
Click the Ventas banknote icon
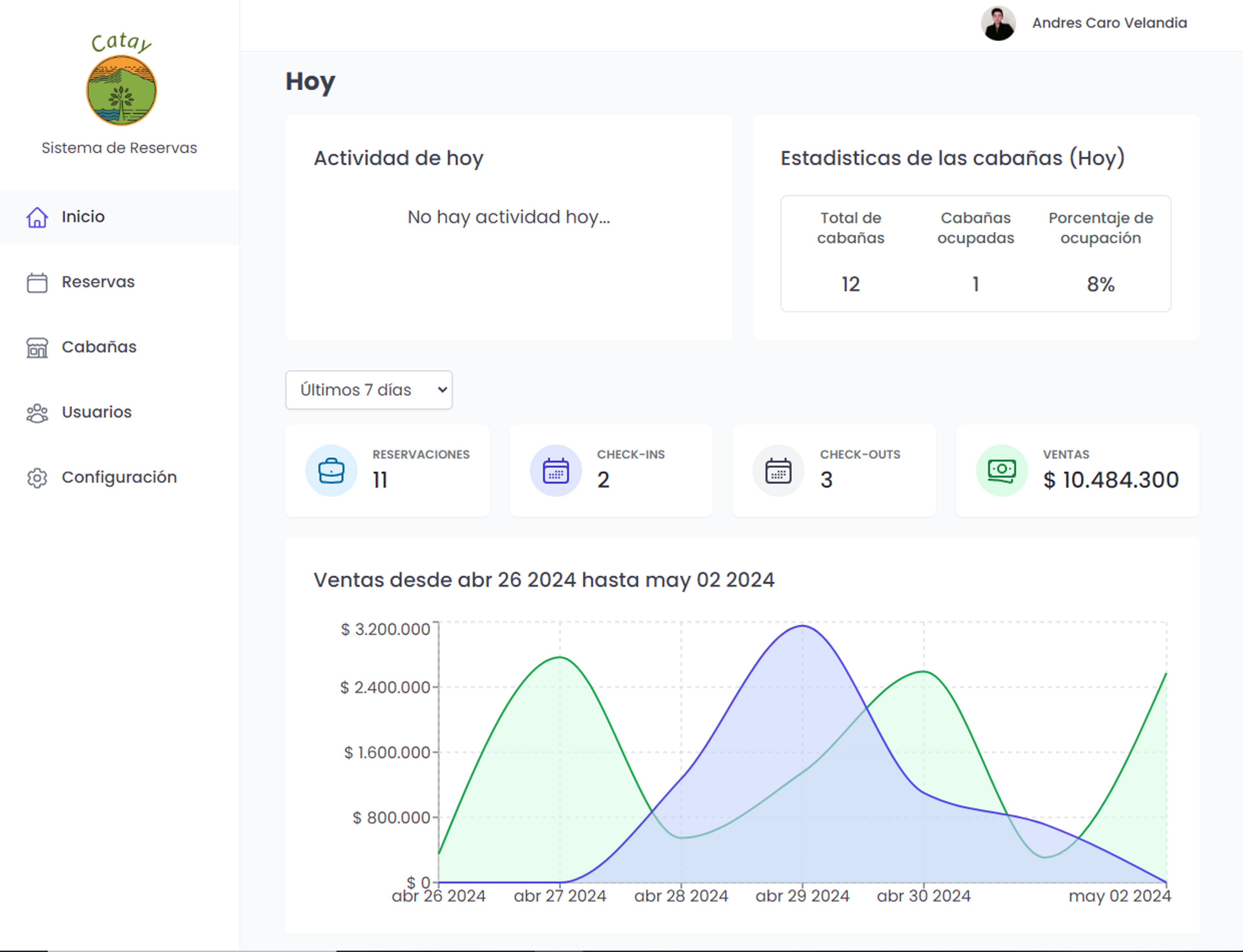click(1002, 470)
